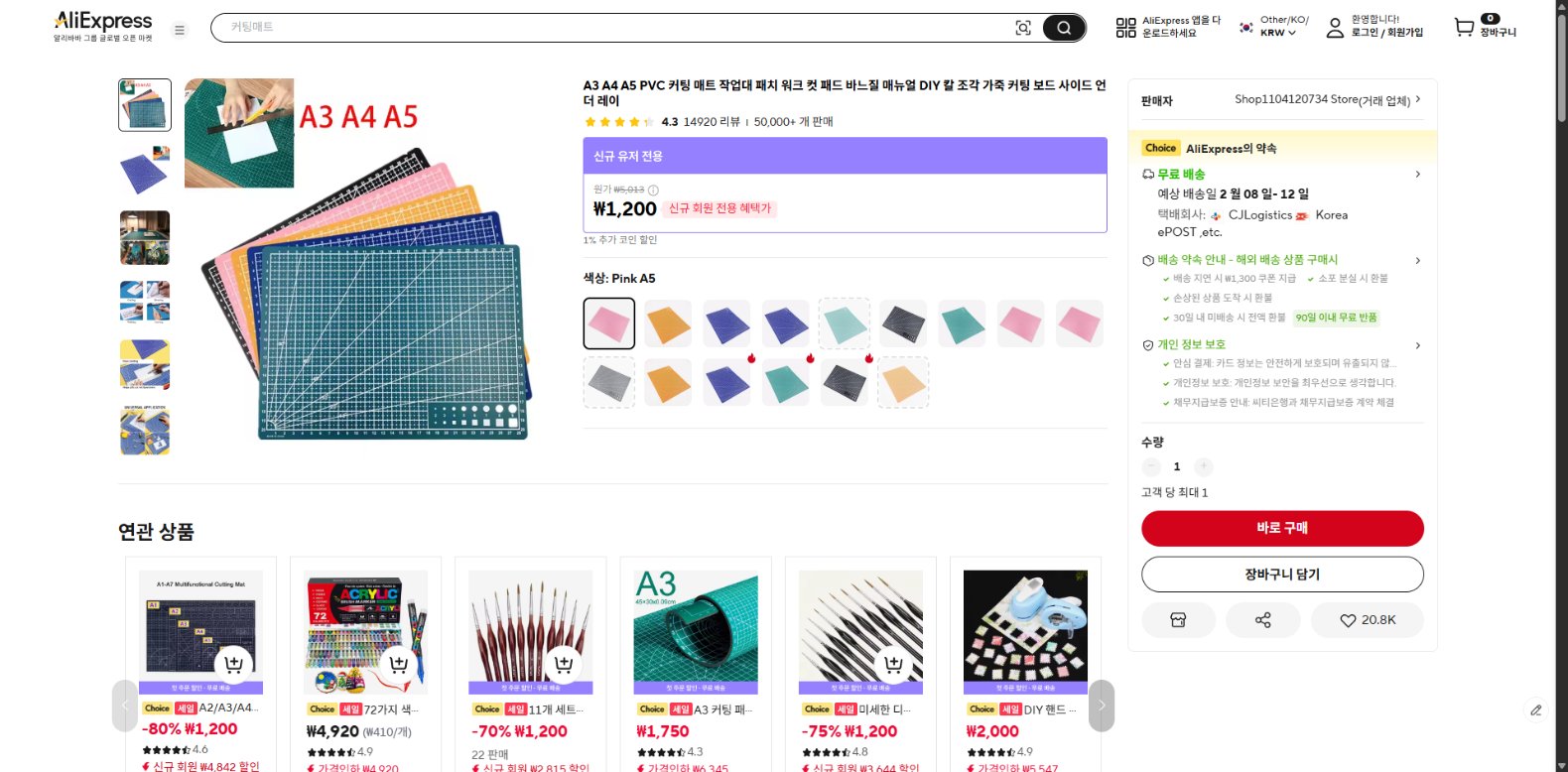Click the floating edit feedback pencil icon
1568x772 pixels.
point(1535,709)
